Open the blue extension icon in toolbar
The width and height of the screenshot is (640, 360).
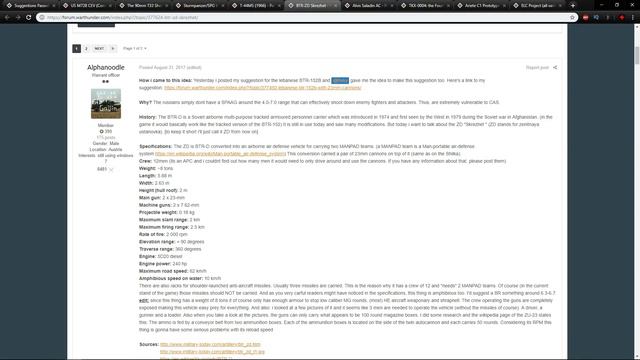coord(596,18)
